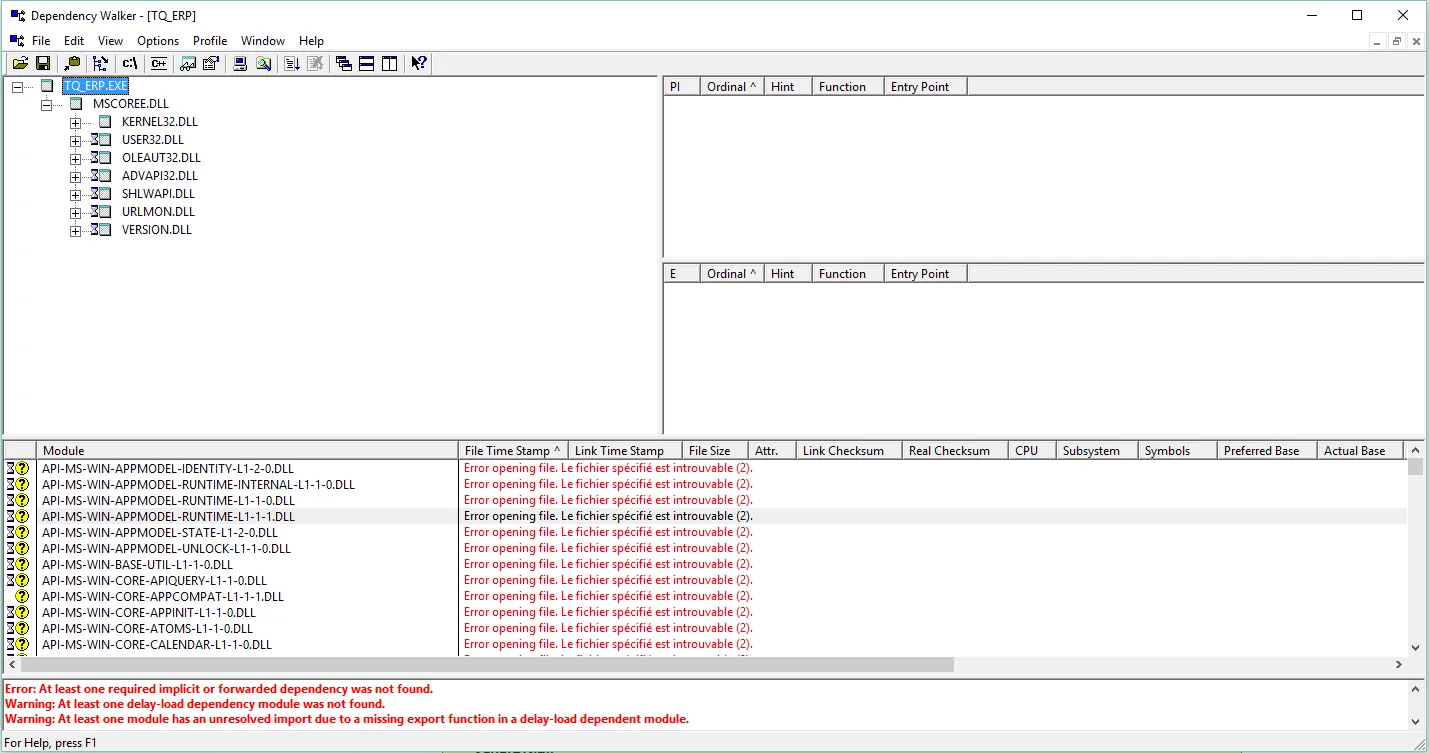Image resolution: width=1429 pixels, height=753 pixels.
Task: Click the CPU column header
Action: coord(1032,451)
